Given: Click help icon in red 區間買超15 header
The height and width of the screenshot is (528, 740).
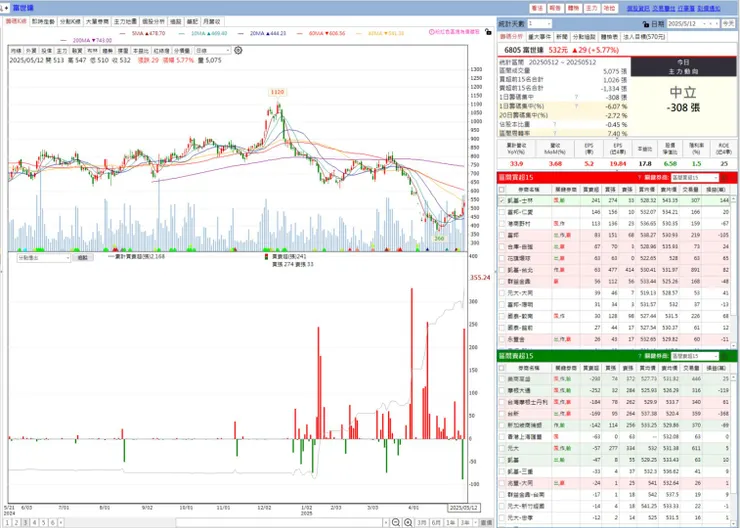Looking at the screenshot, I should tap(639, 177).
